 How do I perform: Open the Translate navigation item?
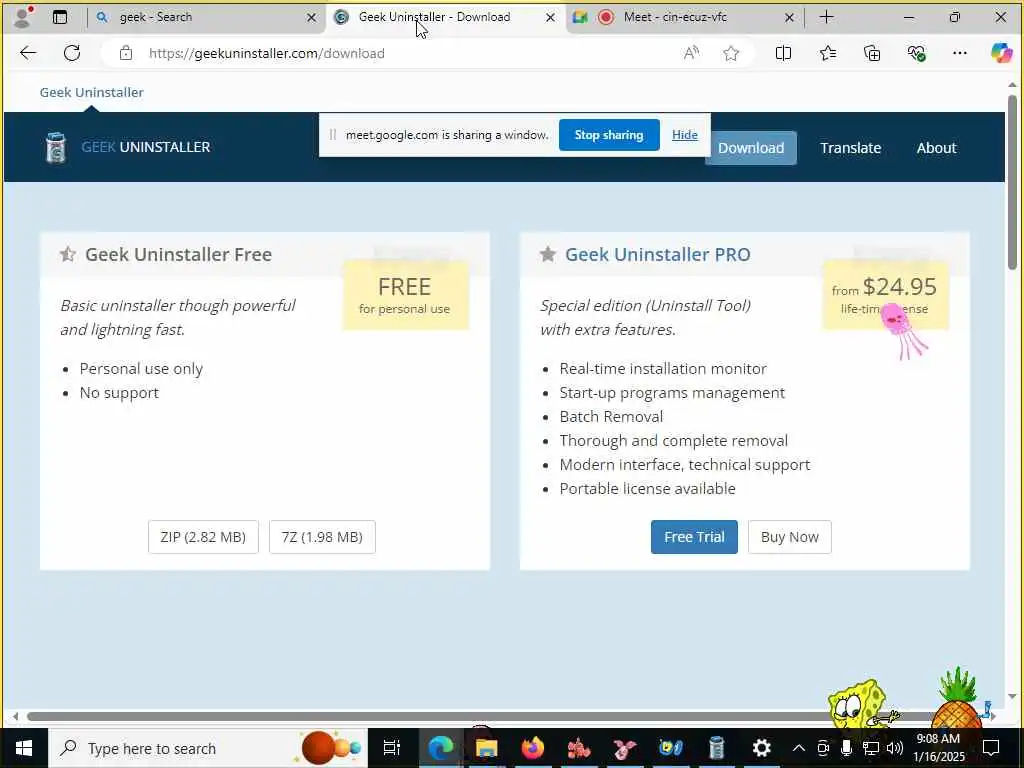coord(850,148)
